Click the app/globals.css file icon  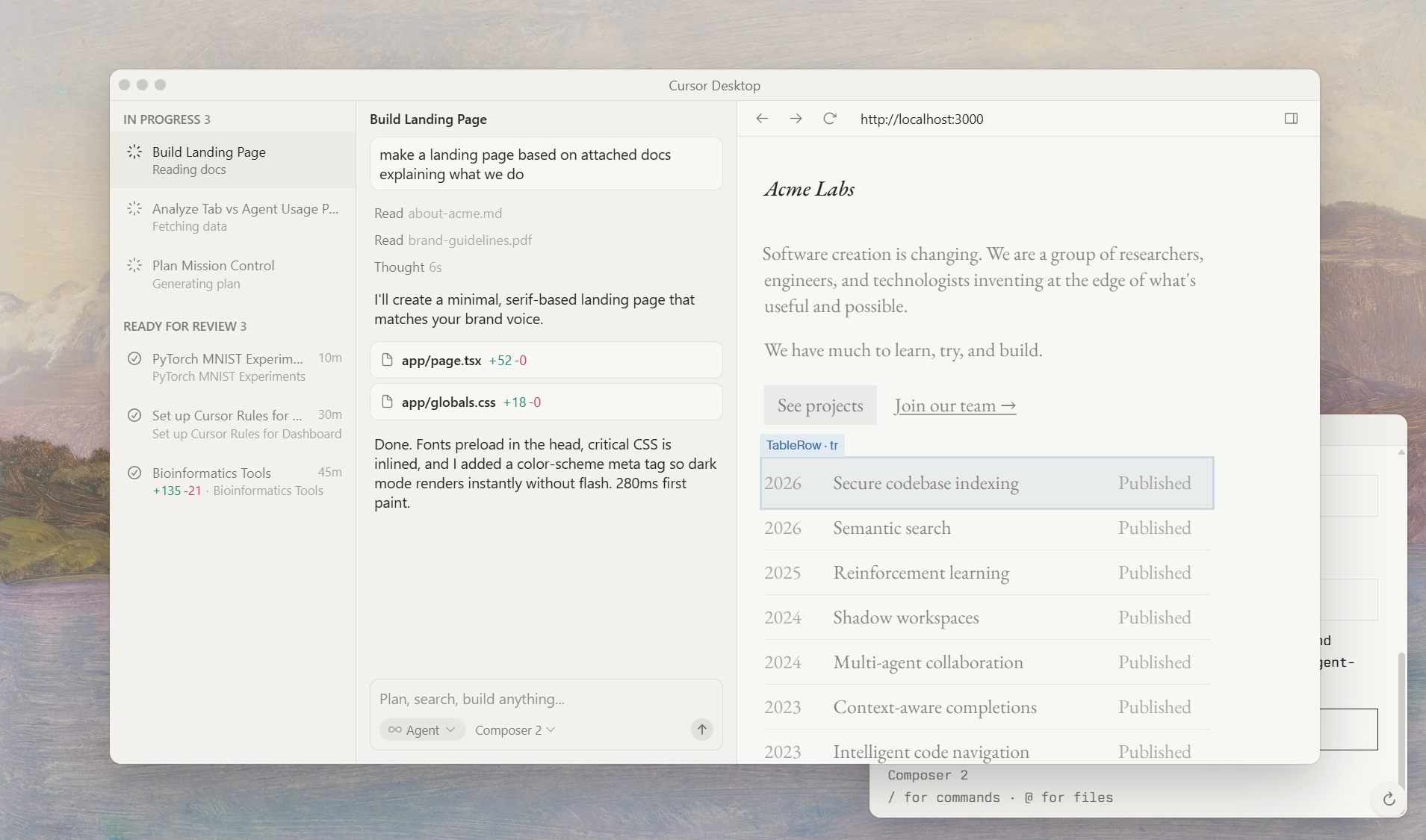tap(387, 402)
